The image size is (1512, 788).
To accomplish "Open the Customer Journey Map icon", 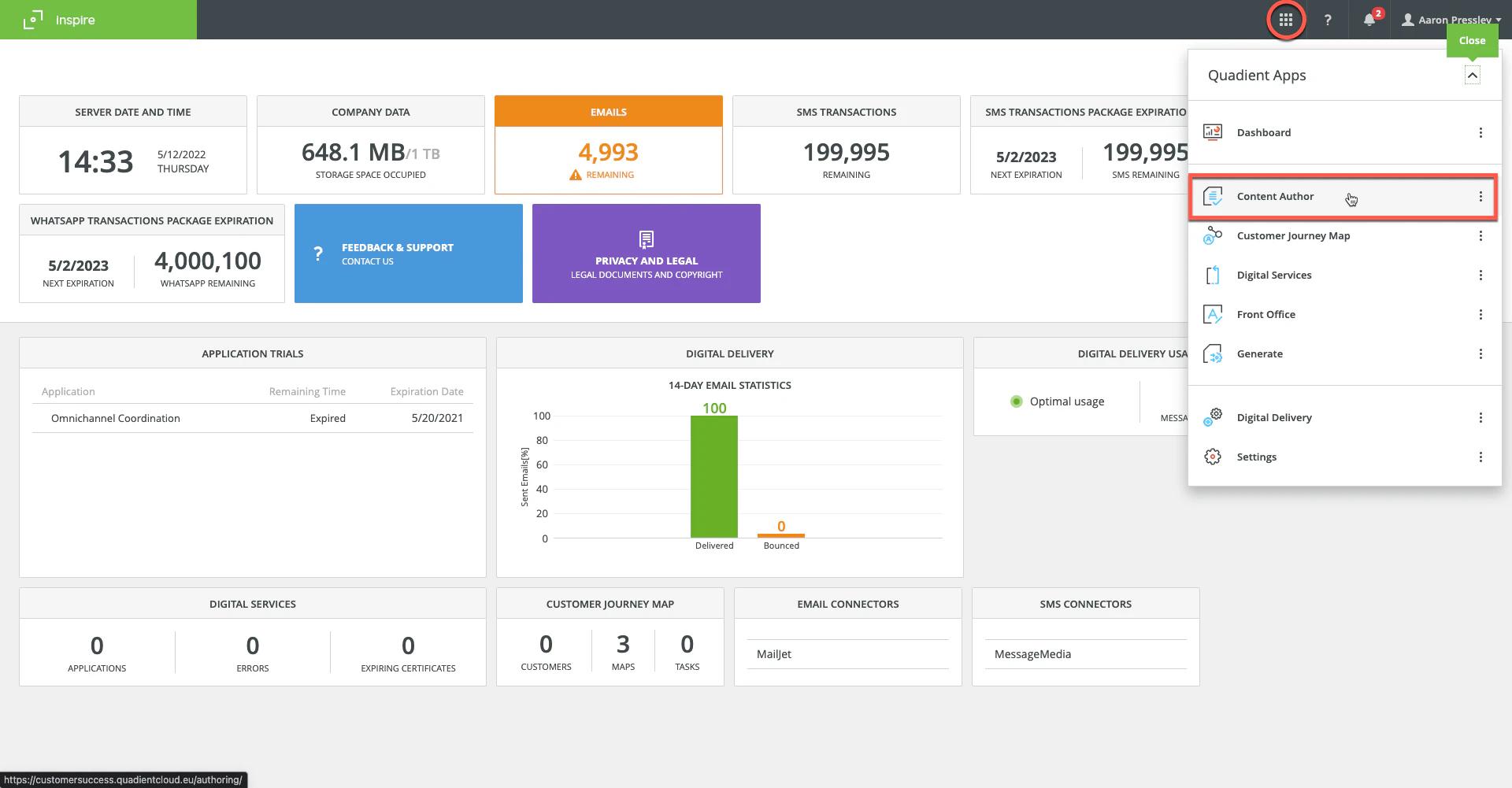I will [x=1213, y=235].
